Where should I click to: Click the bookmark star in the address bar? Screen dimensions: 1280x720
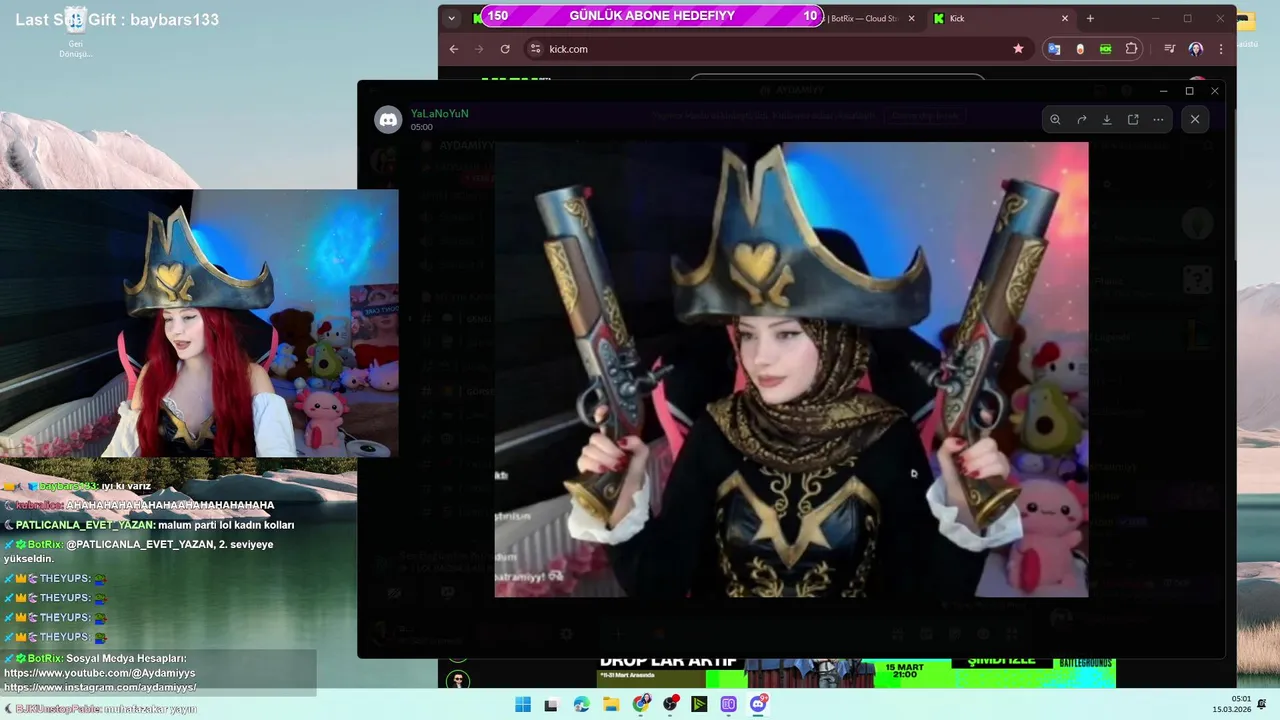coord(1018,49)
